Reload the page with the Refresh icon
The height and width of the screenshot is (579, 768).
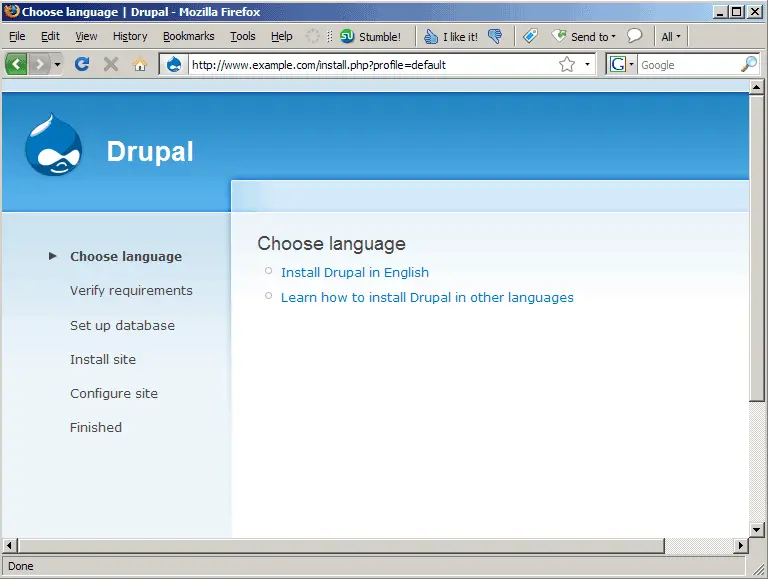[x=82, y=64]
